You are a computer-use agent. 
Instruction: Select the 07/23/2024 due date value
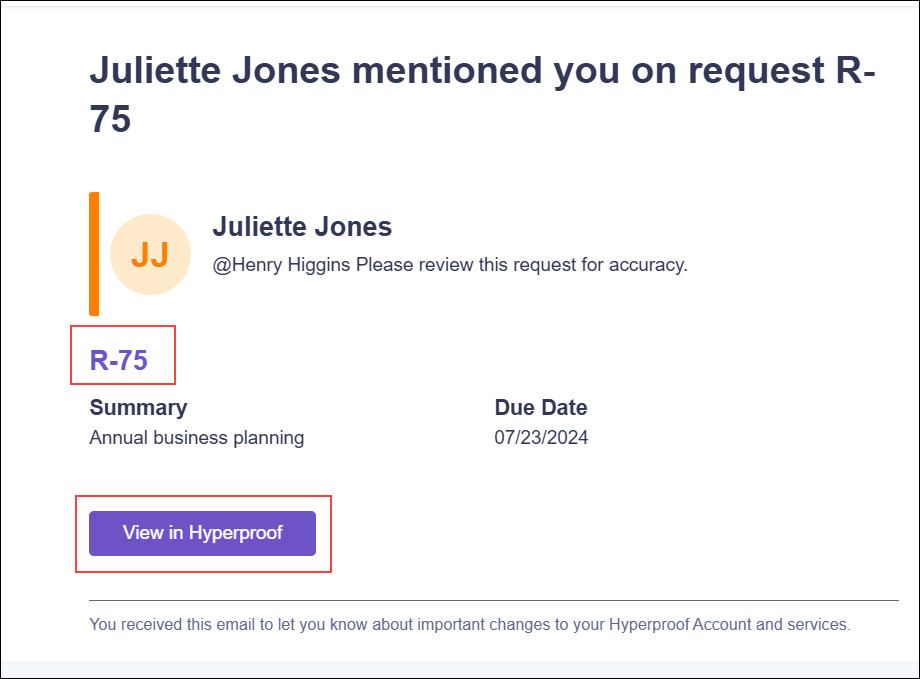tap(541, 438)
